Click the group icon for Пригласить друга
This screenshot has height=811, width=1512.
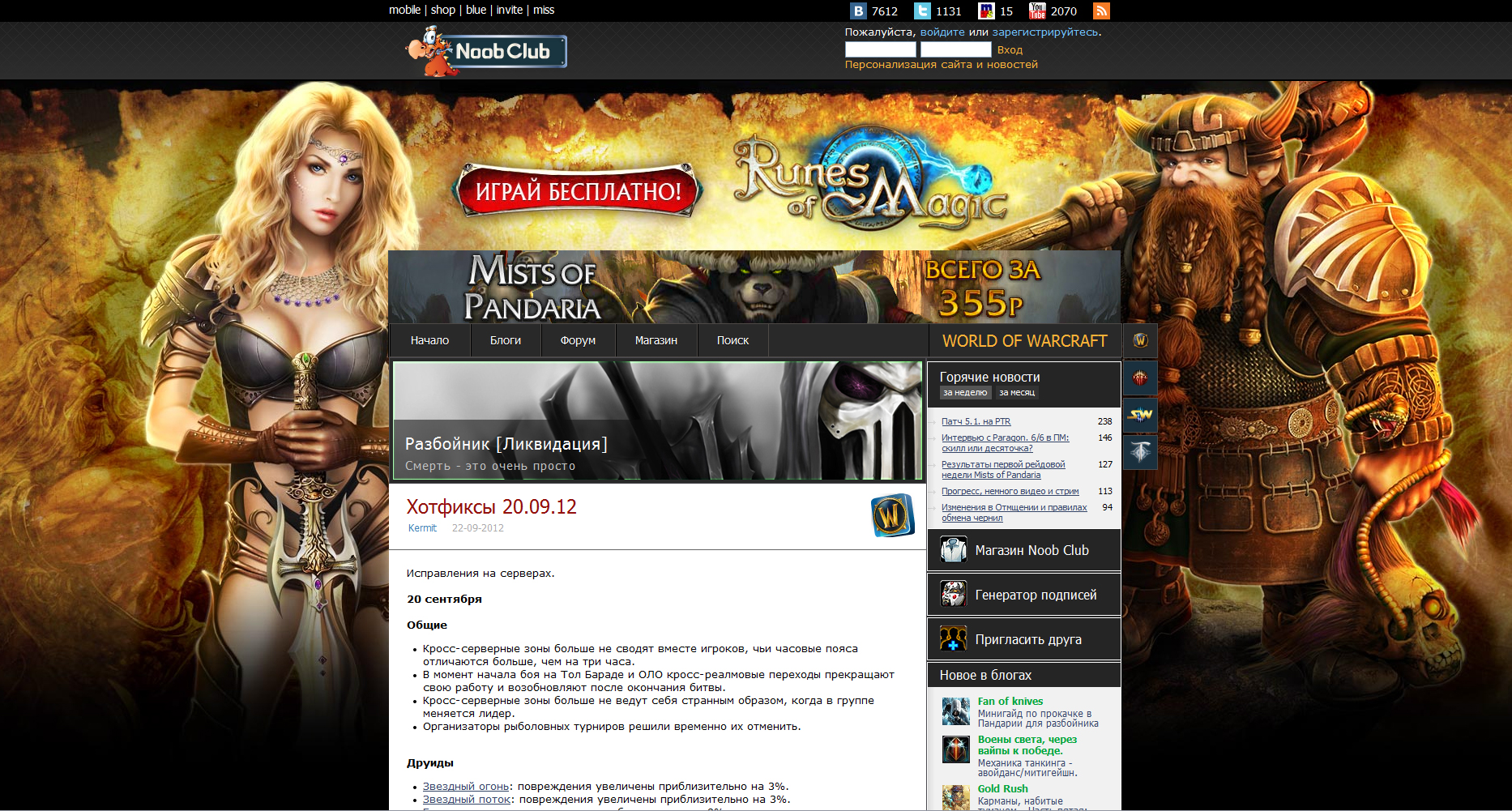954,639
